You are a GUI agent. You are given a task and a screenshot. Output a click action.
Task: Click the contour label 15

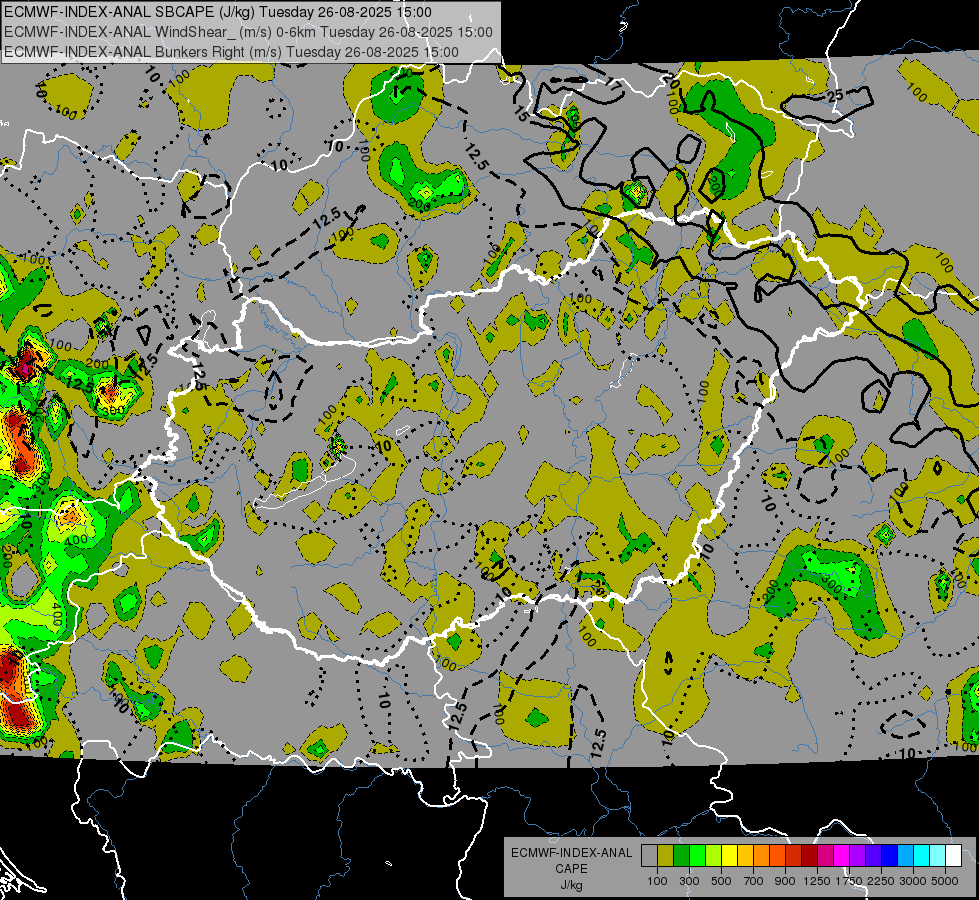[x=522, y=114]
